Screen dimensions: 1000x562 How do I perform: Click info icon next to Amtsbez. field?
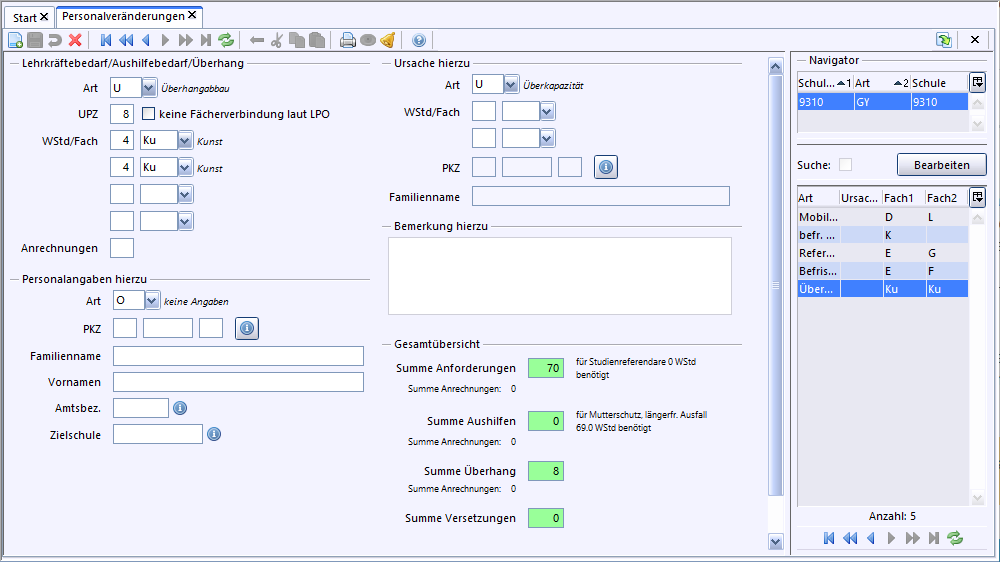pos(180,408)
